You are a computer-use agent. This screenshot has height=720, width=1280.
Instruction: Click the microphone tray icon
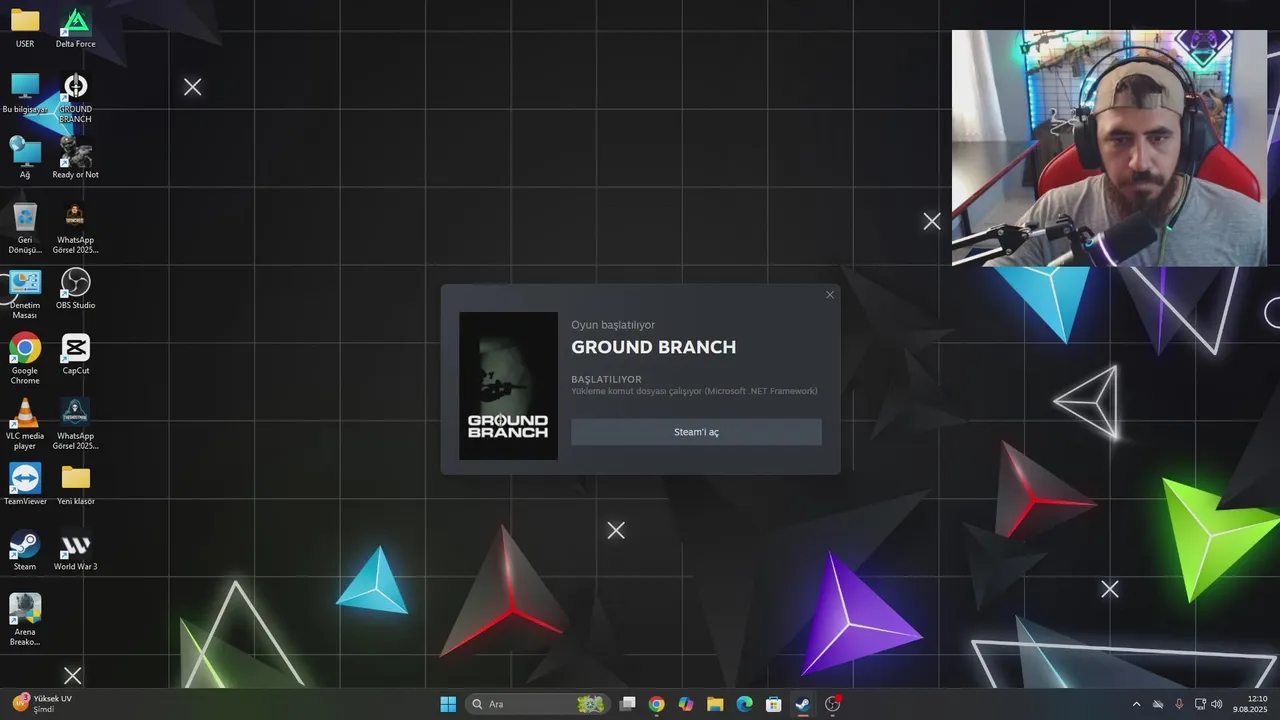(1179, 704)
